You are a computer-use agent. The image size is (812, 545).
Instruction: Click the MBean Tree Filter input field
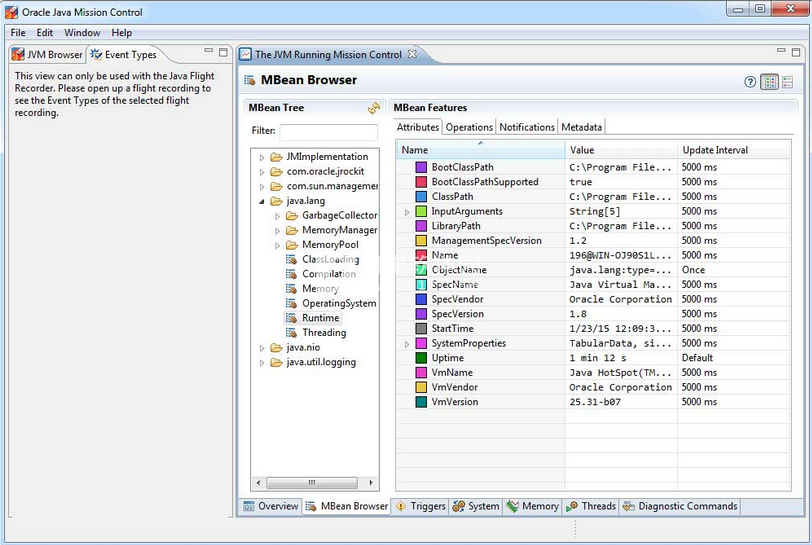pyautogui.click(x=328, y=132)
